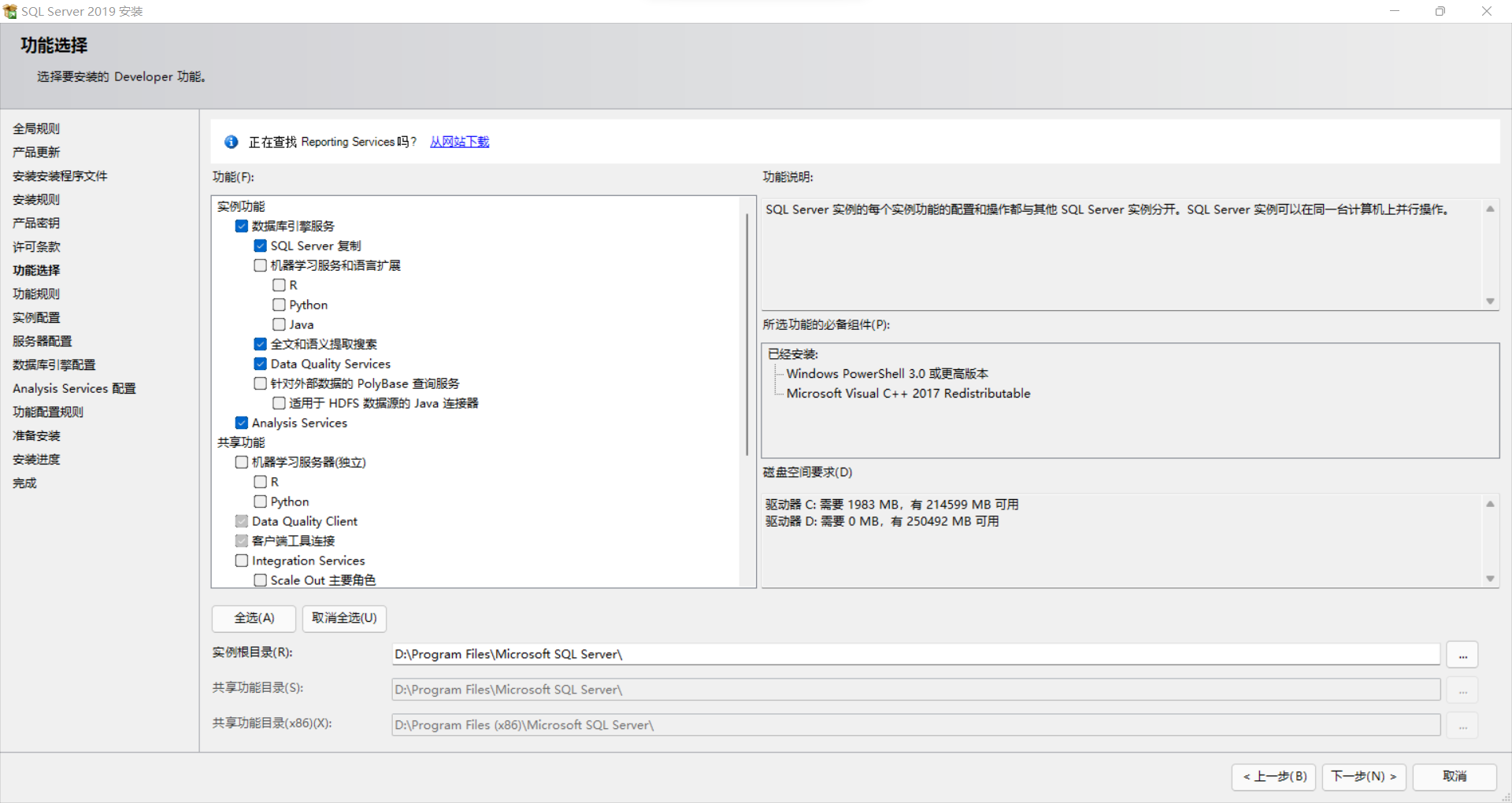Select the 已经安装 prerequisites node

tap(793, 354)
